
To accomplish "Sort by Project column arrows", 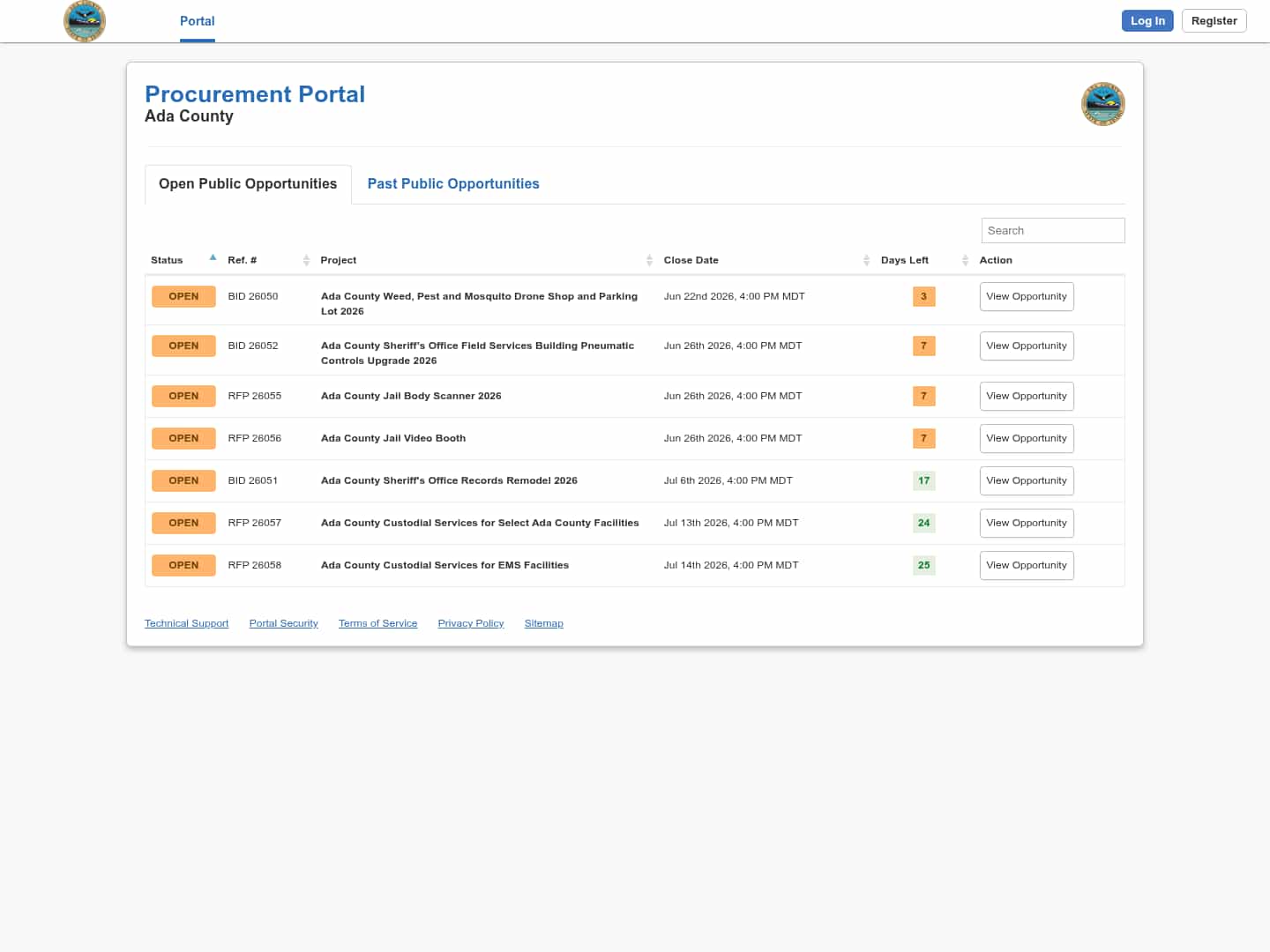I will [x=649, y=260].
